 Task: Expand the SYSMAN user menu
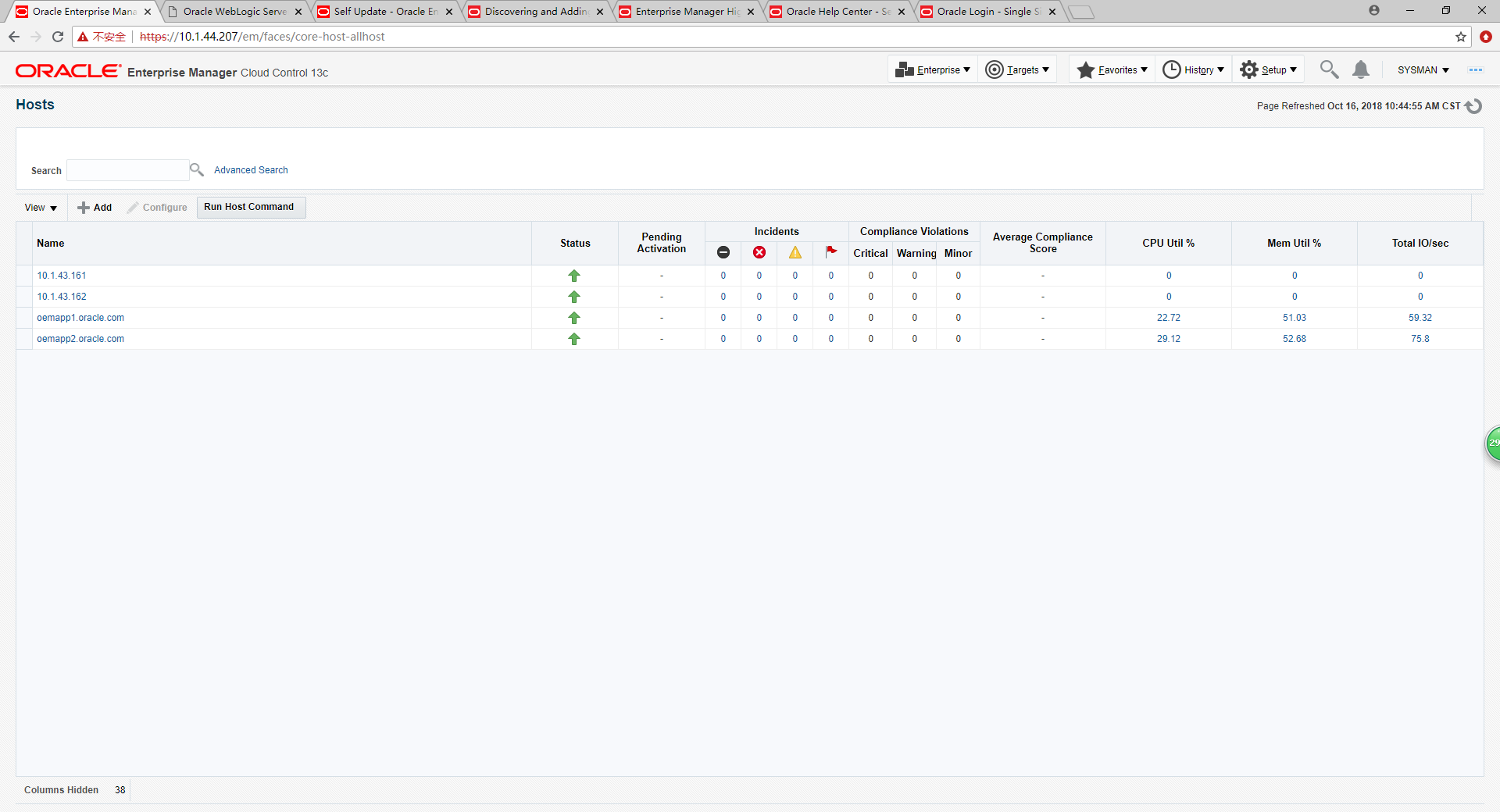pos(1423,69)
